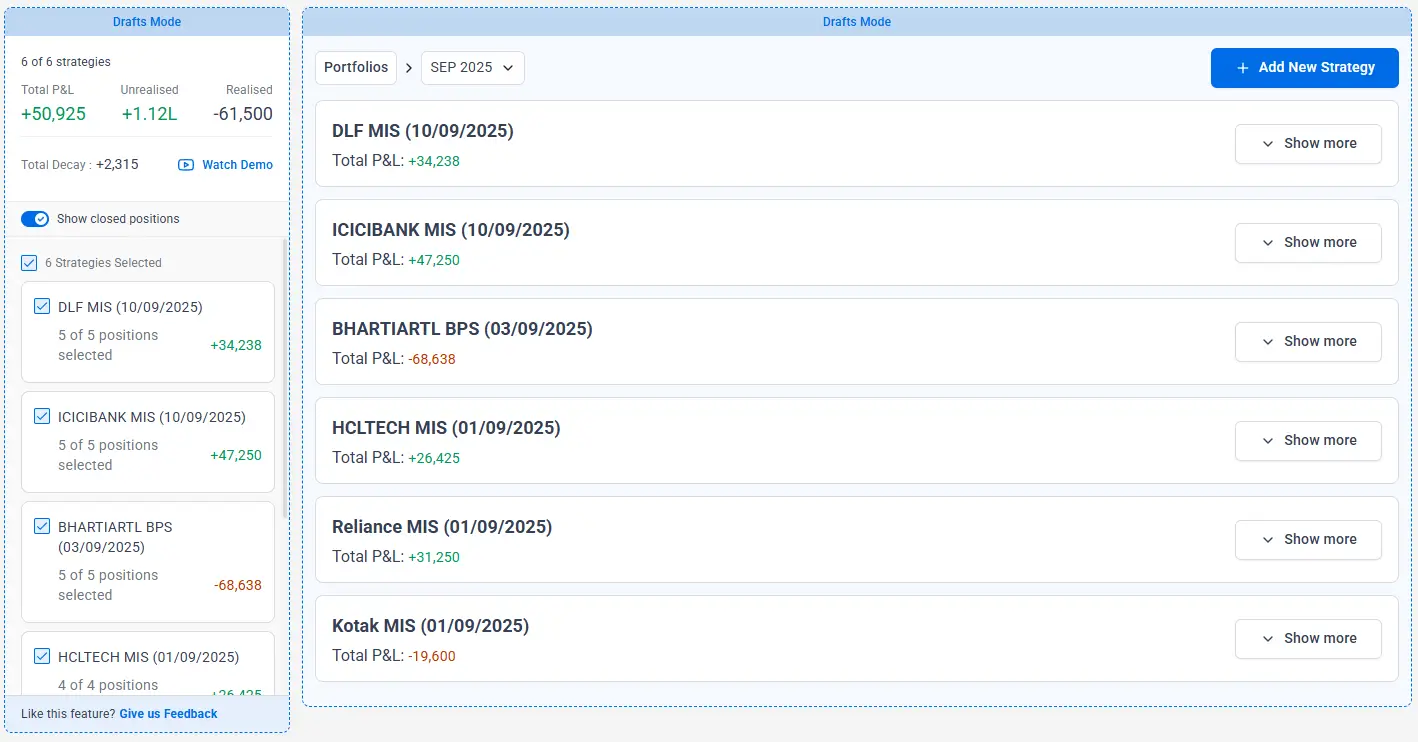Go to the Portfolios breadcrumb

tap(356, 68)
